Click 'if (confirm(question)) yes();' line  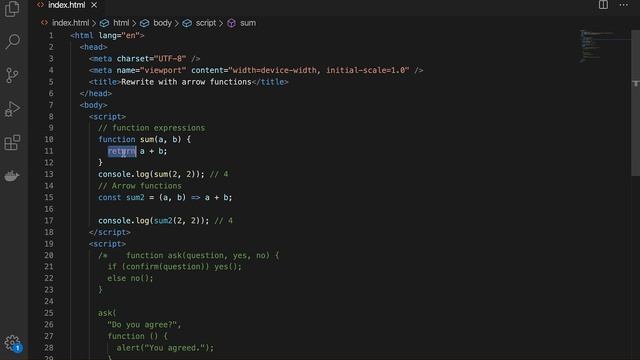175,267
